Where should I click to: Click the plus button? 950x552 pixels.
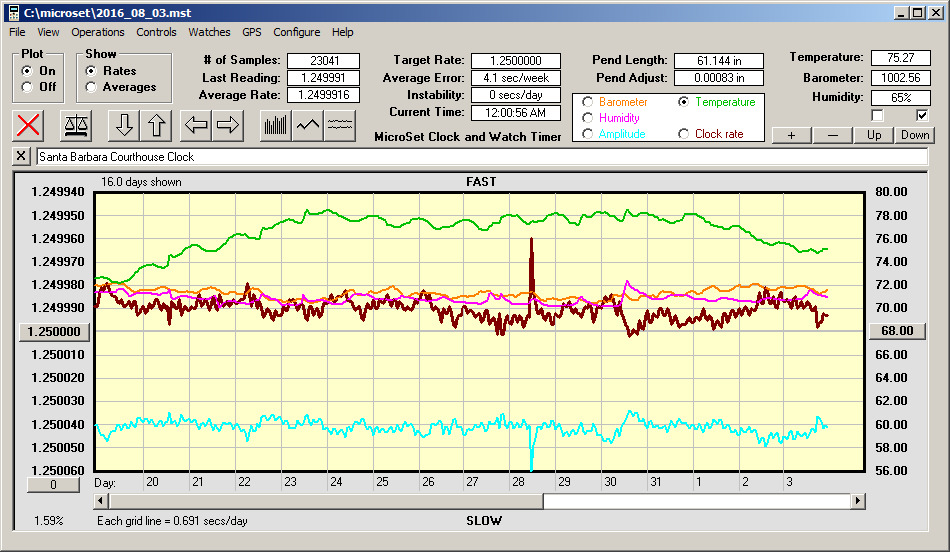[791, 135]
